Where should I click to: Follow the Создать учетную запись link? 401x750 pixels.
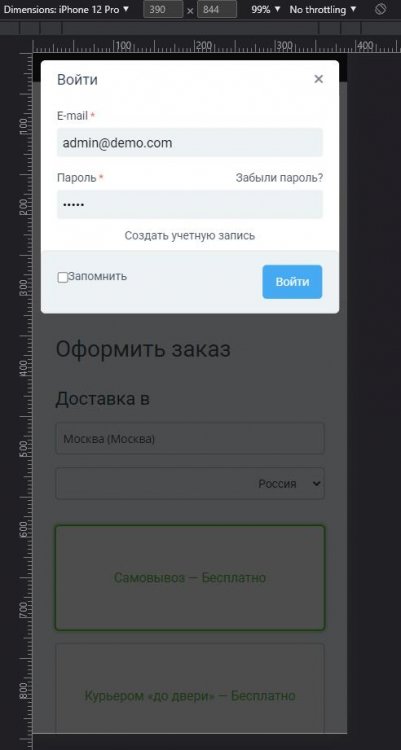tap(190, 235)
